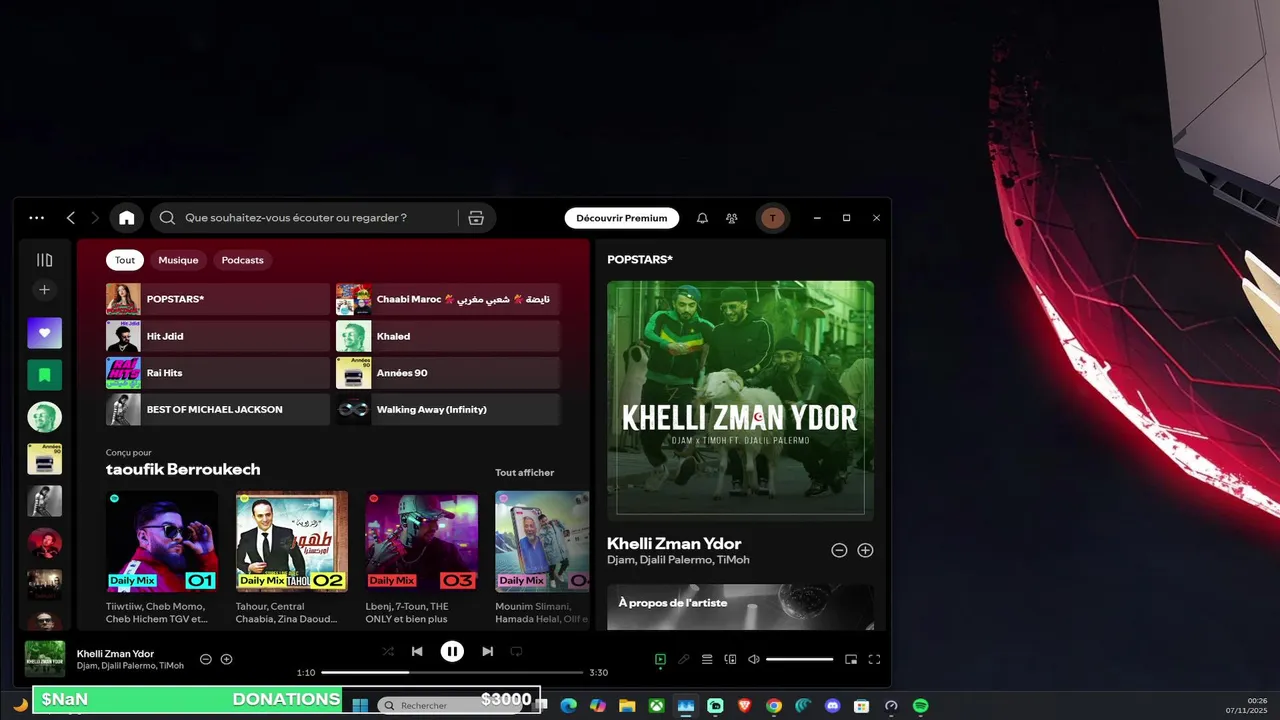Pause the current song
This screenshot has width=1280, height=720.
pos(452,651)
